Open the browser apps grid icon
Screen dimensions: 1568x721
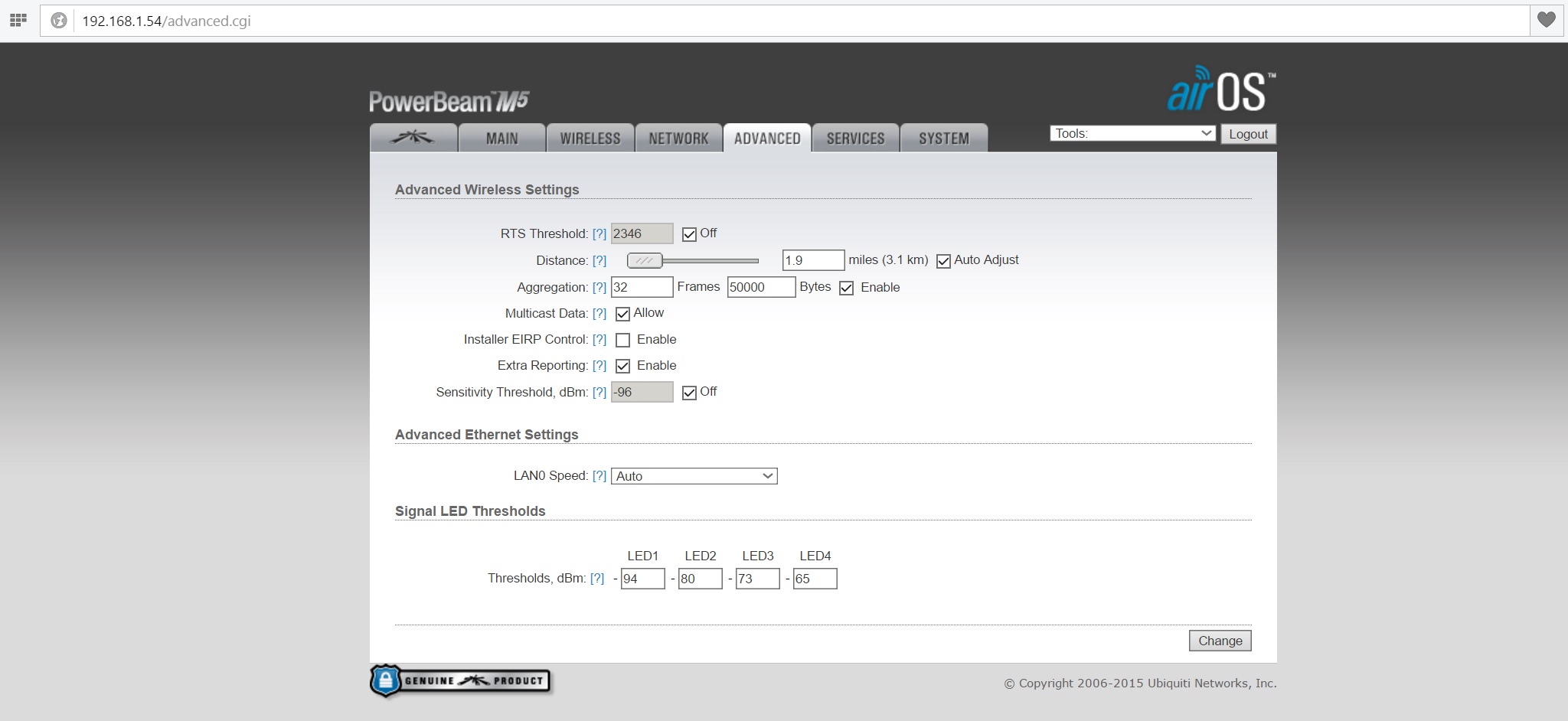[18, 21]
